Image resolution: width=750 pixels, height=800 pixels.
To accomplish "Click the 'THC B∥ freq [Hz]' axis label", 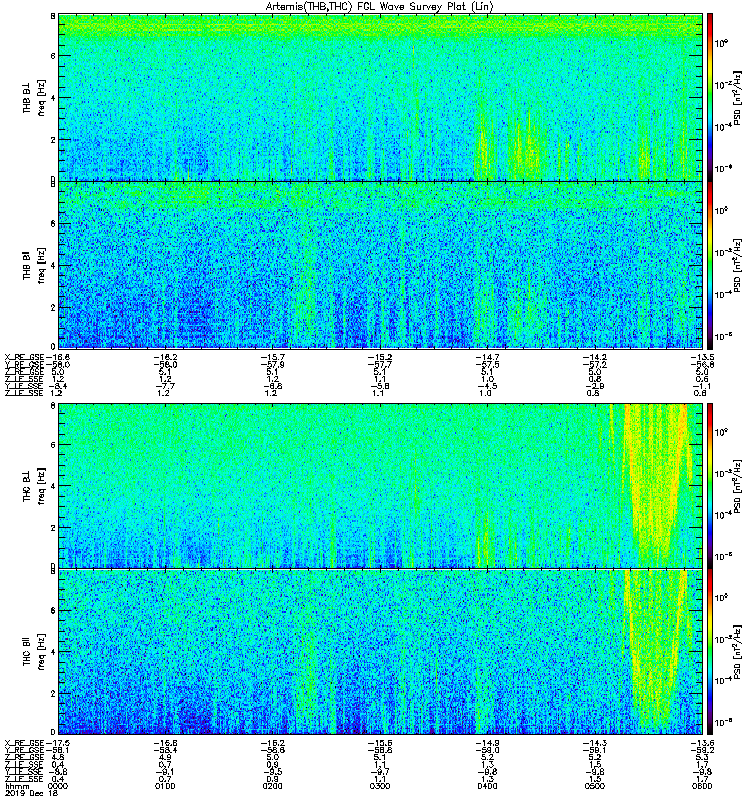I will click(34, 652).
